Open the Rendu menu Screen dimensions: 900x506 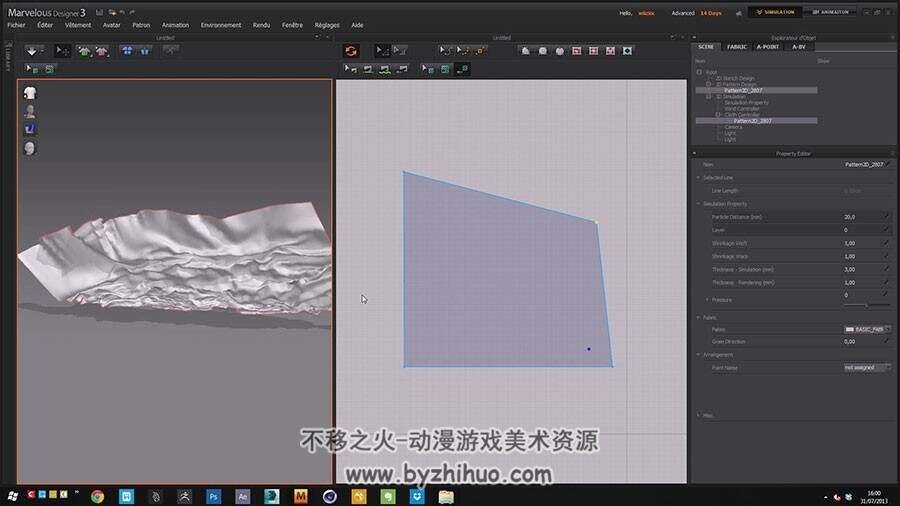click(x=261, y=25)
